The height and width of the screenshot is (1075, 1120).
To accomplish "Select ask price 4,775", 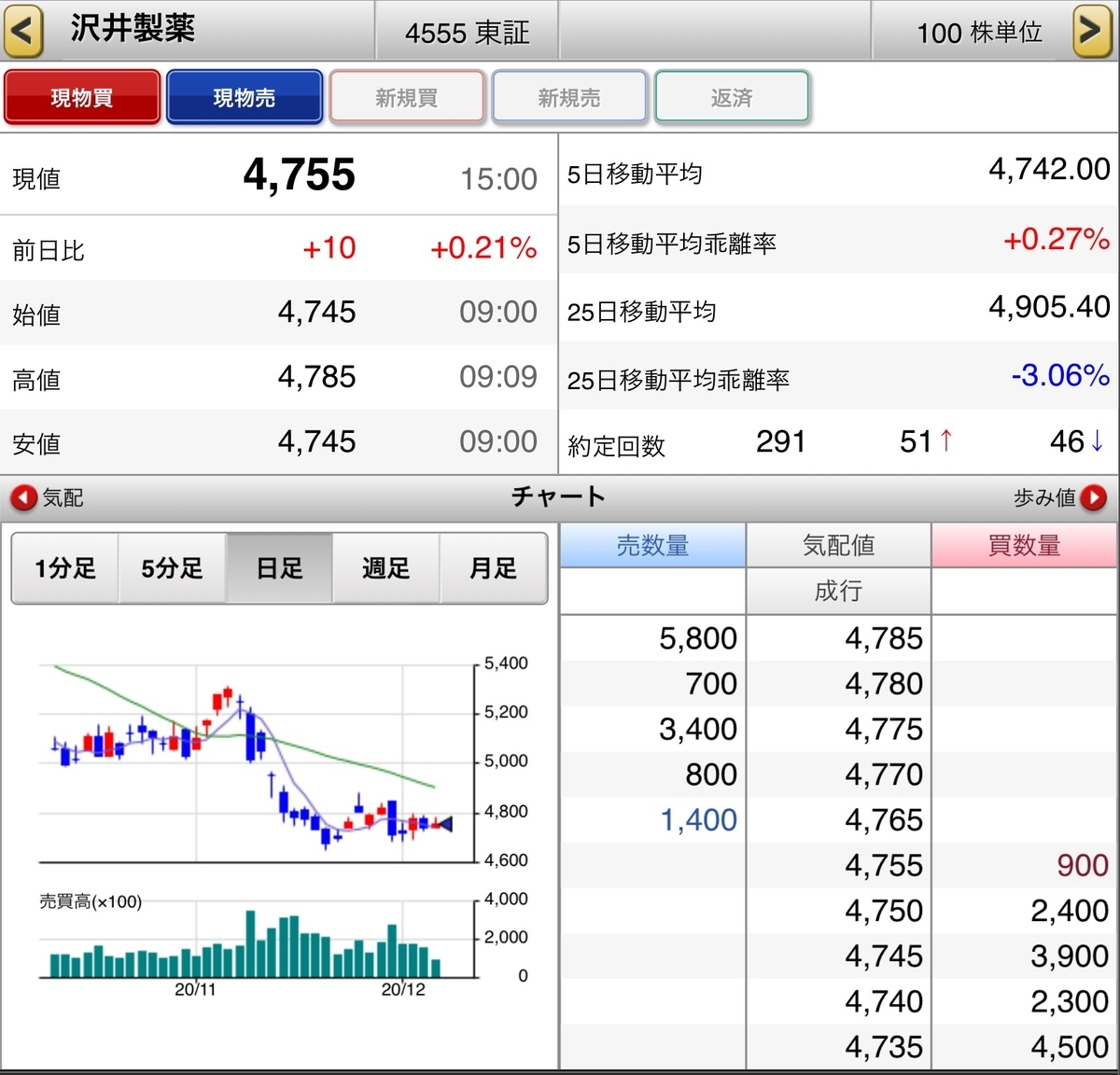I will click(884, 729).
